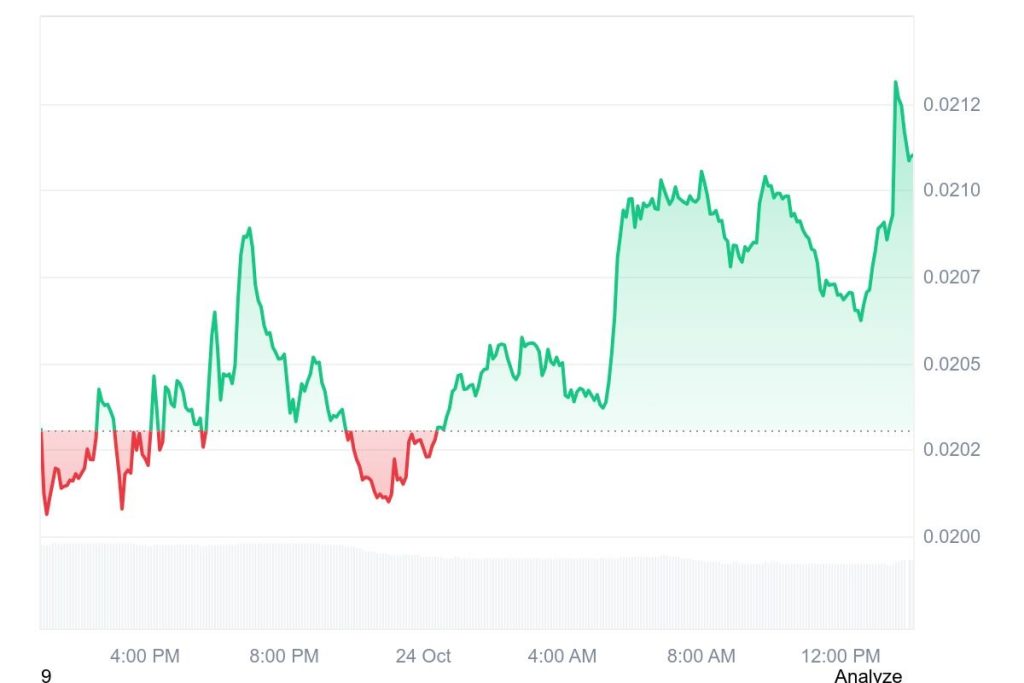Click the 8:00 AM time axis label

pos(701,656)
